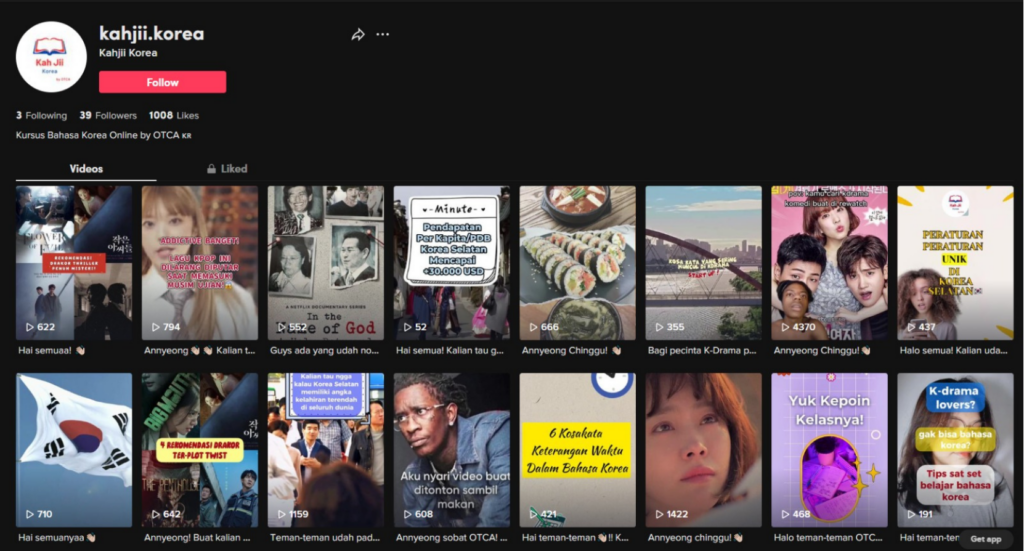The image size is (1024, 551).
Task: Click the caption Annyeong sobat OTCA!
Action: point(452,538)
